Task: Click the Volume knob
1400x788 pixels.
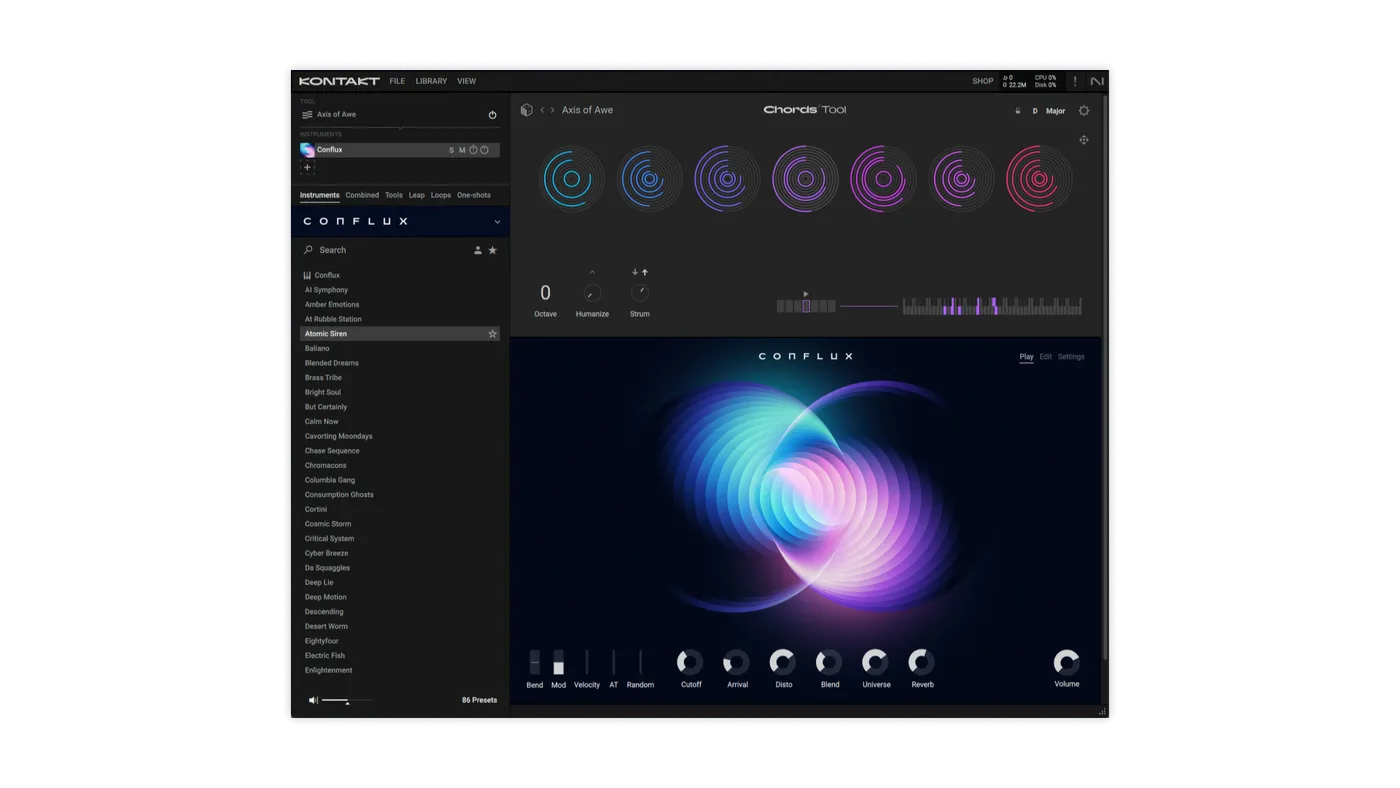Action: [1067, 662]
